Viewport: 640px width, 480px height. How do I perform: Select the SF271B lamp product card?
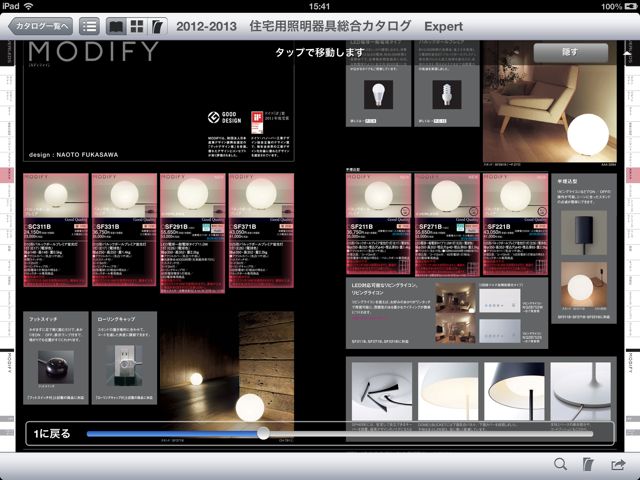(x=447, y=224)
